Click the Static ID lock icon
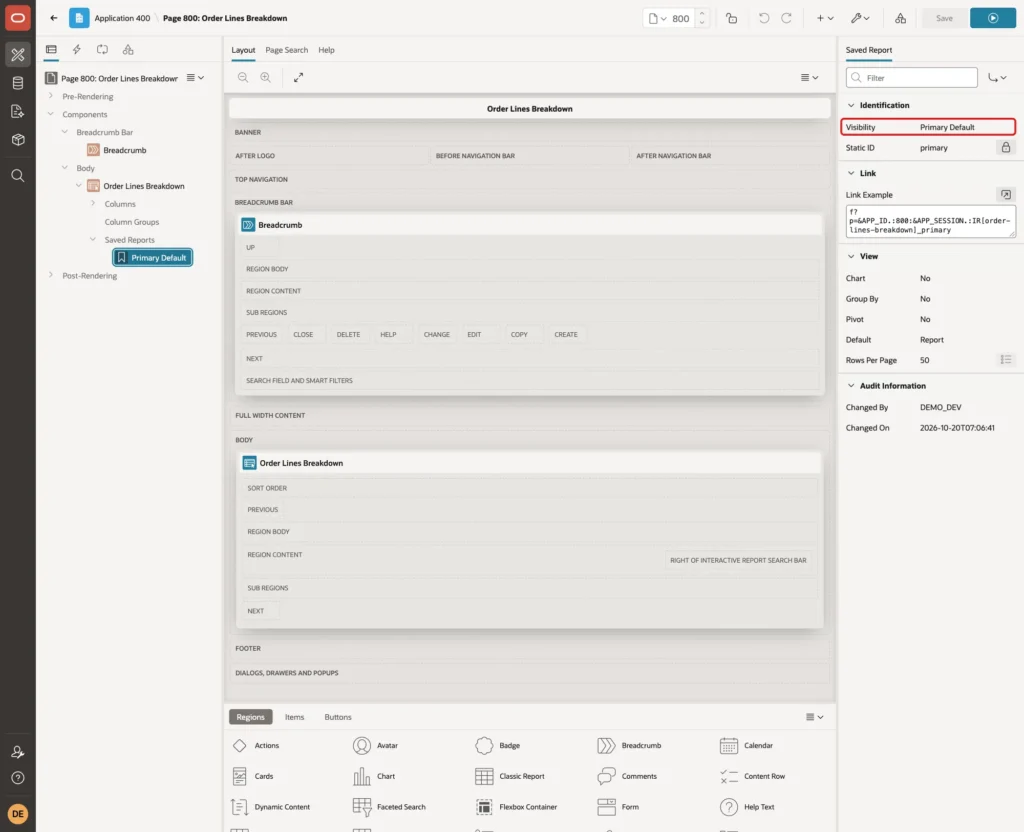This screenshot has height=832, width=1024. (1006, 148)
